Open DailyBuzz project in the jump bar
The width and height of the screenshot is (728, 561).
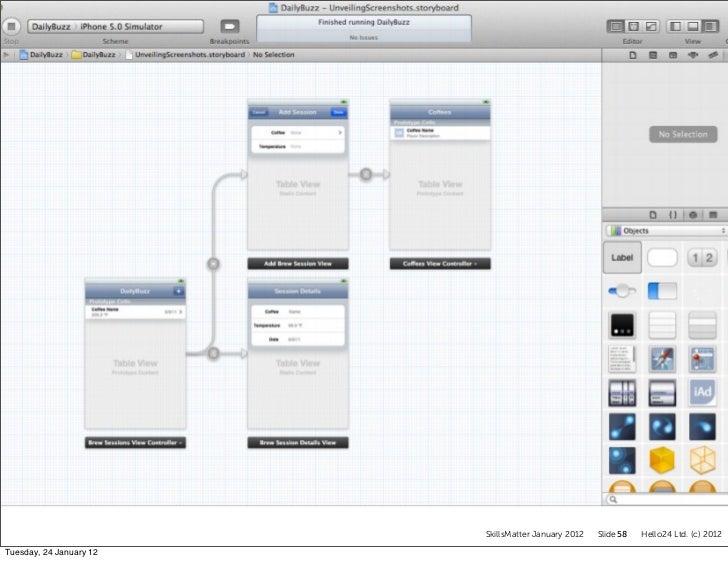[x=41, y=55]
